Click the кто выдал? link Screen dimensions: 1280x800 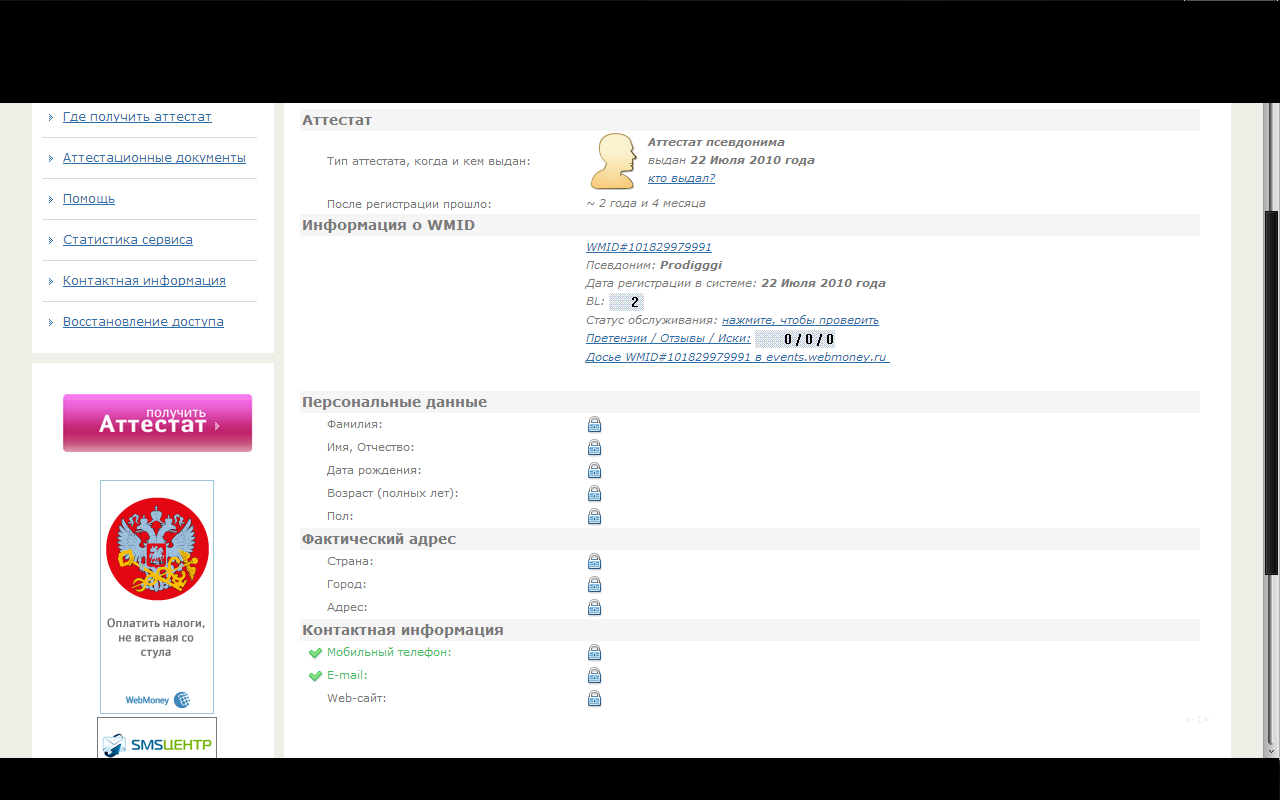click(x=681, y=178)
